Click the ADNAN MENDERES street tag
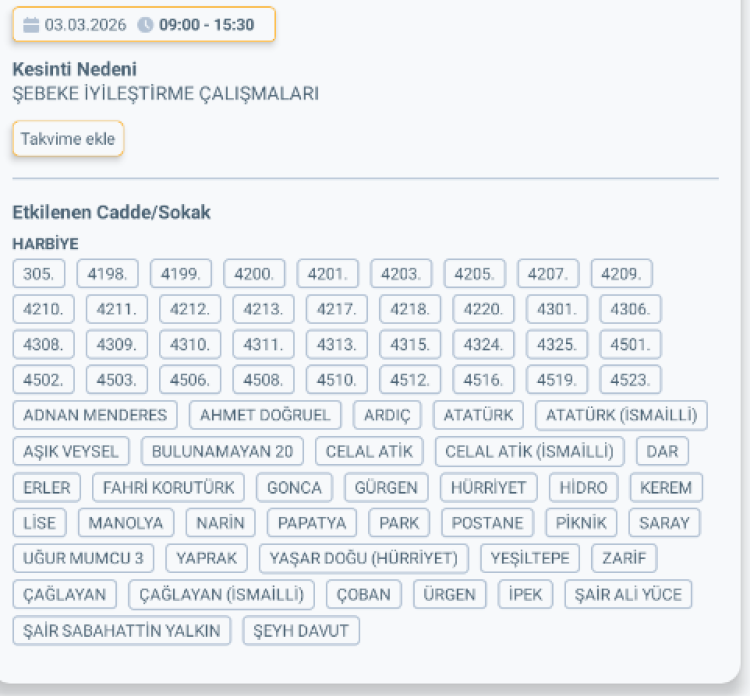 [95, 415]
